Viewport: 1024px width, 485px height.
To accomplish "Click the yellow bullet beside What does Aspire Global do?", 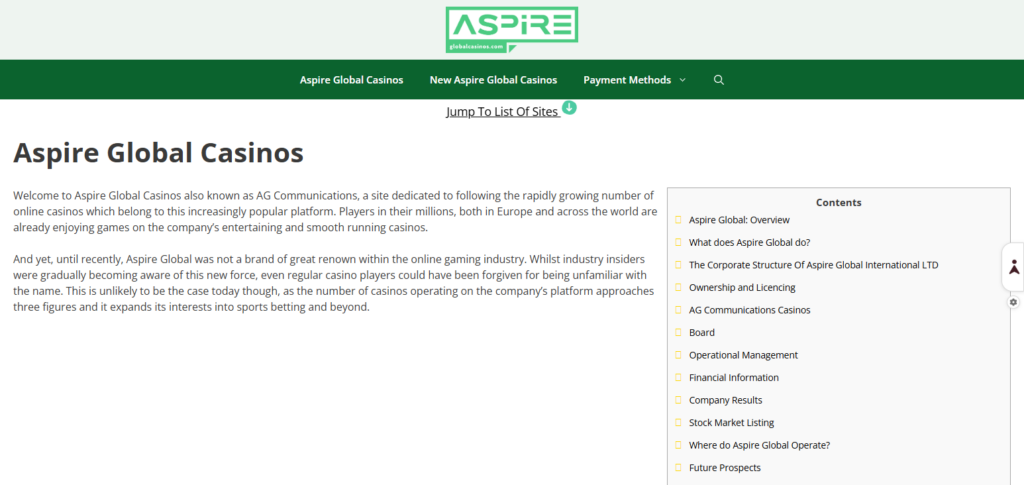I will tap(678, 242).
